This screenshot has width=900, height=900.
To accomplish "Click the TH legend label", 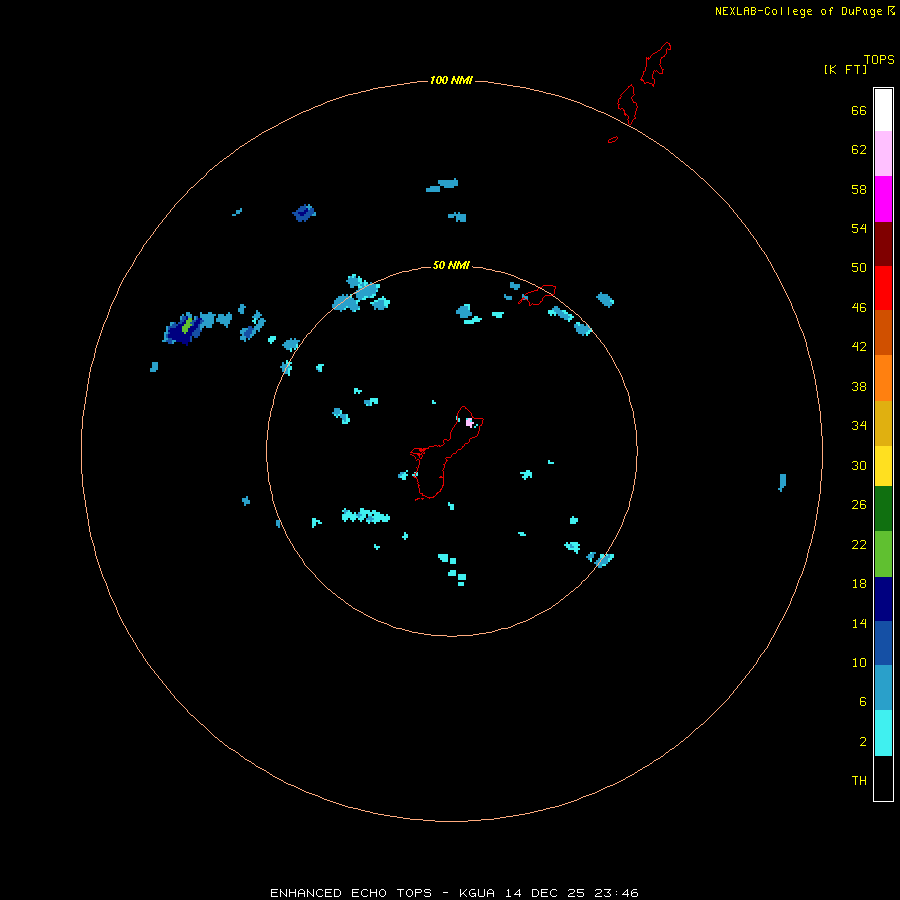I will pos(859,781).
